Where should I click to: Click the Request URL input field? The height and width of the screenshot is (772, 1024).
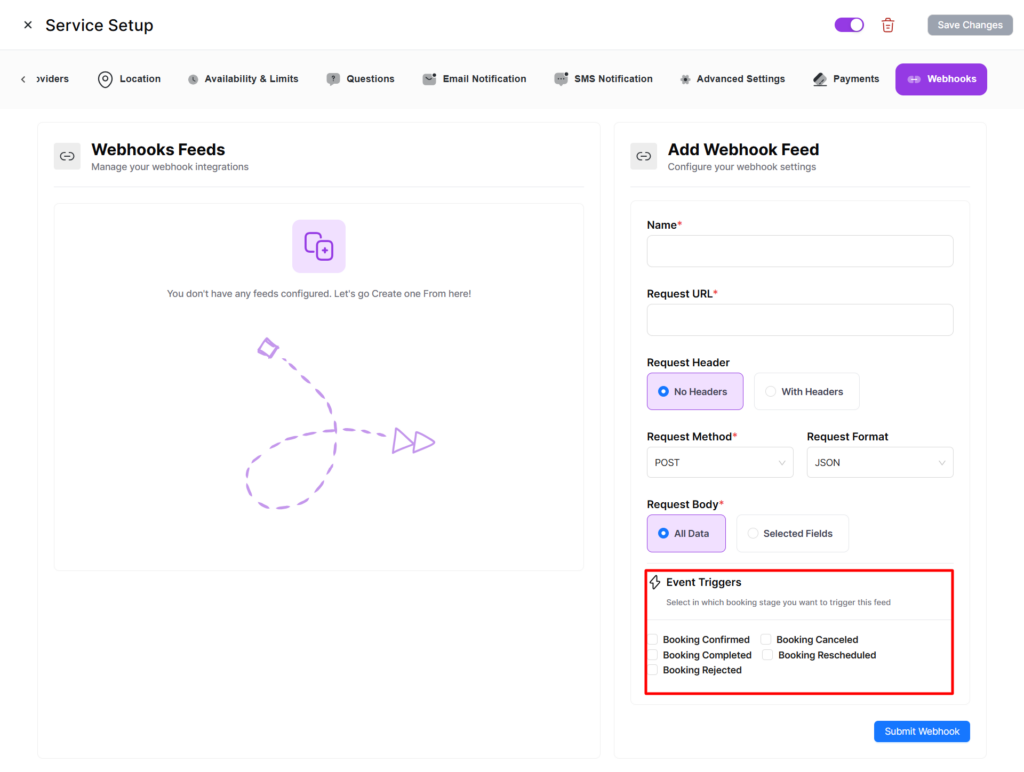click(x=800, y=320)
